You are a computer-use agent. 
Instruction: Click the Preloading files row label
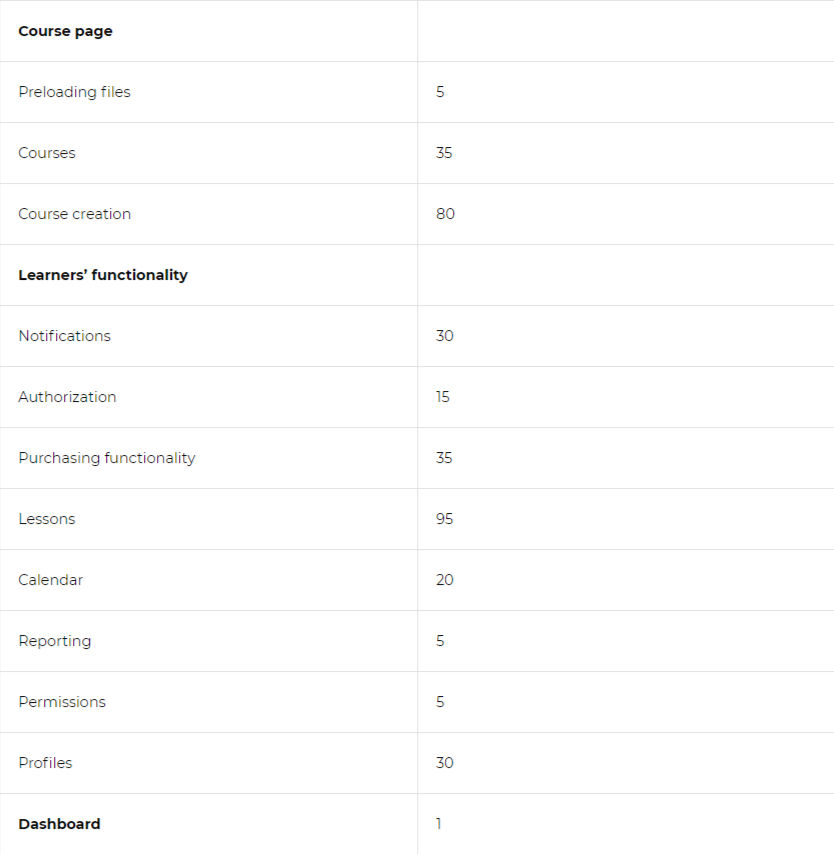[75, 92]
